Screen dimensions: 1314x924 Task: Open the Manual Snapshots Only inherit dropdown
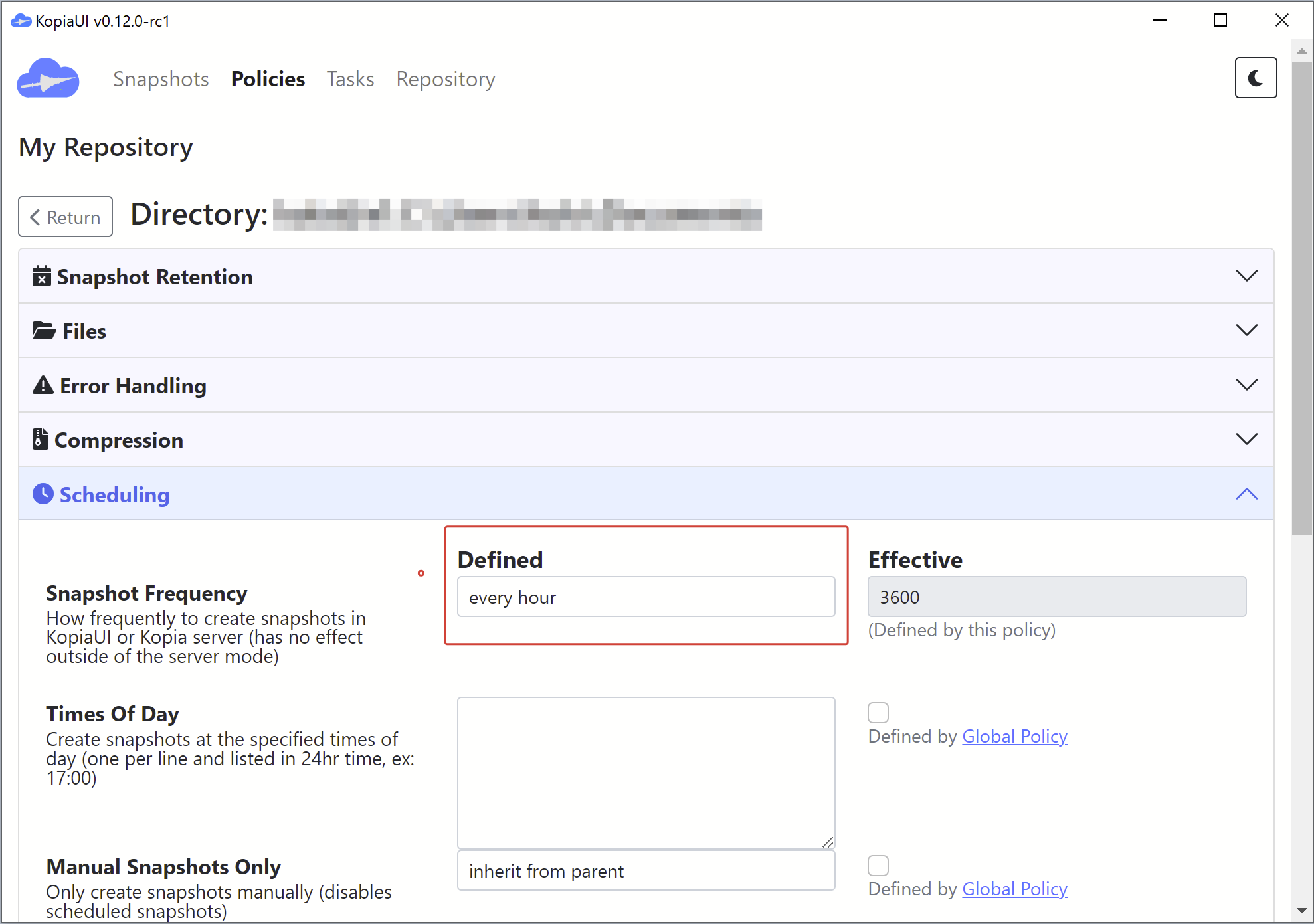pyautogui.click(x=645, y=871)
